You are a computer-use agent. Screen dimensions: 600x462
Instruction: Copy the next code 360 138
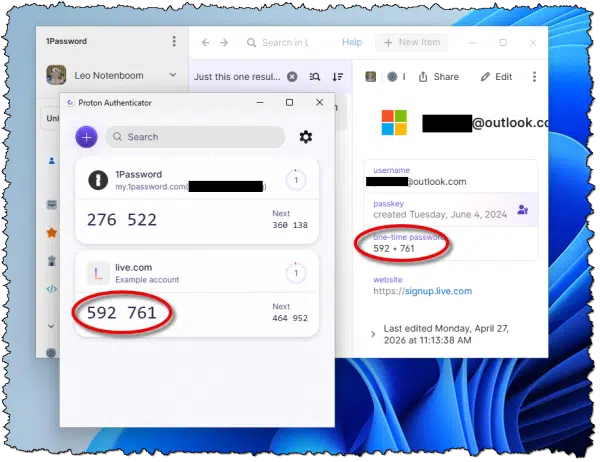pyautogui.click(x=290, y=225)
